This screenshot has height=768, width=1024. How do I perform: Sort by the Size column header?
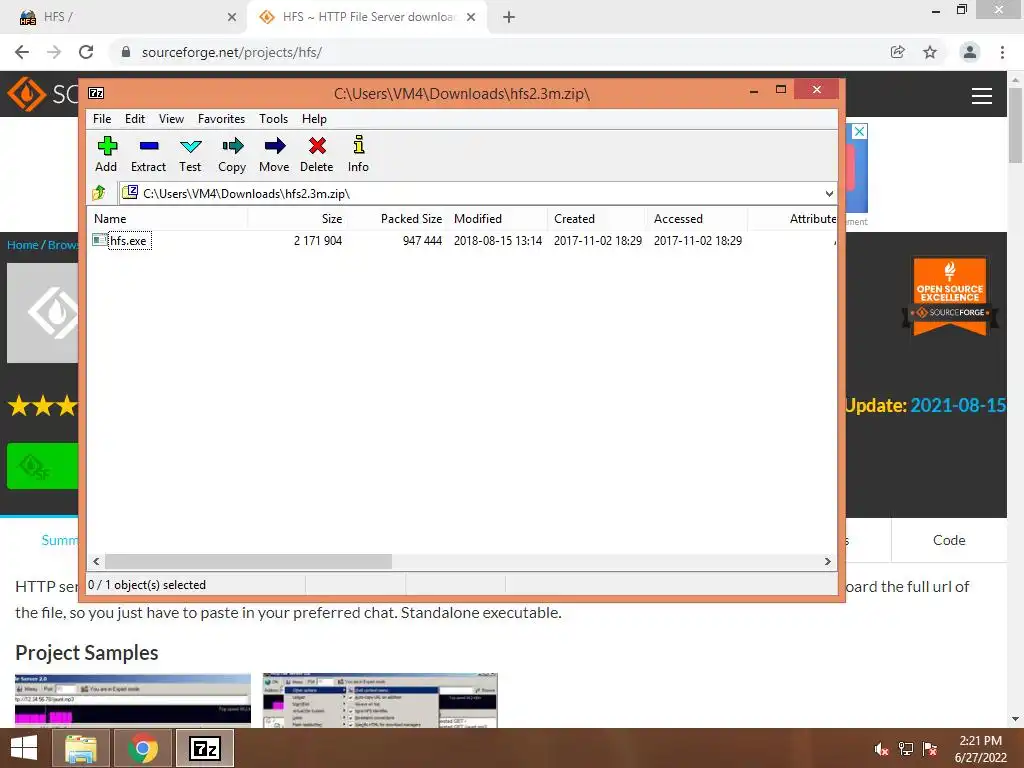pyautogui.click(x=297, y=219)
